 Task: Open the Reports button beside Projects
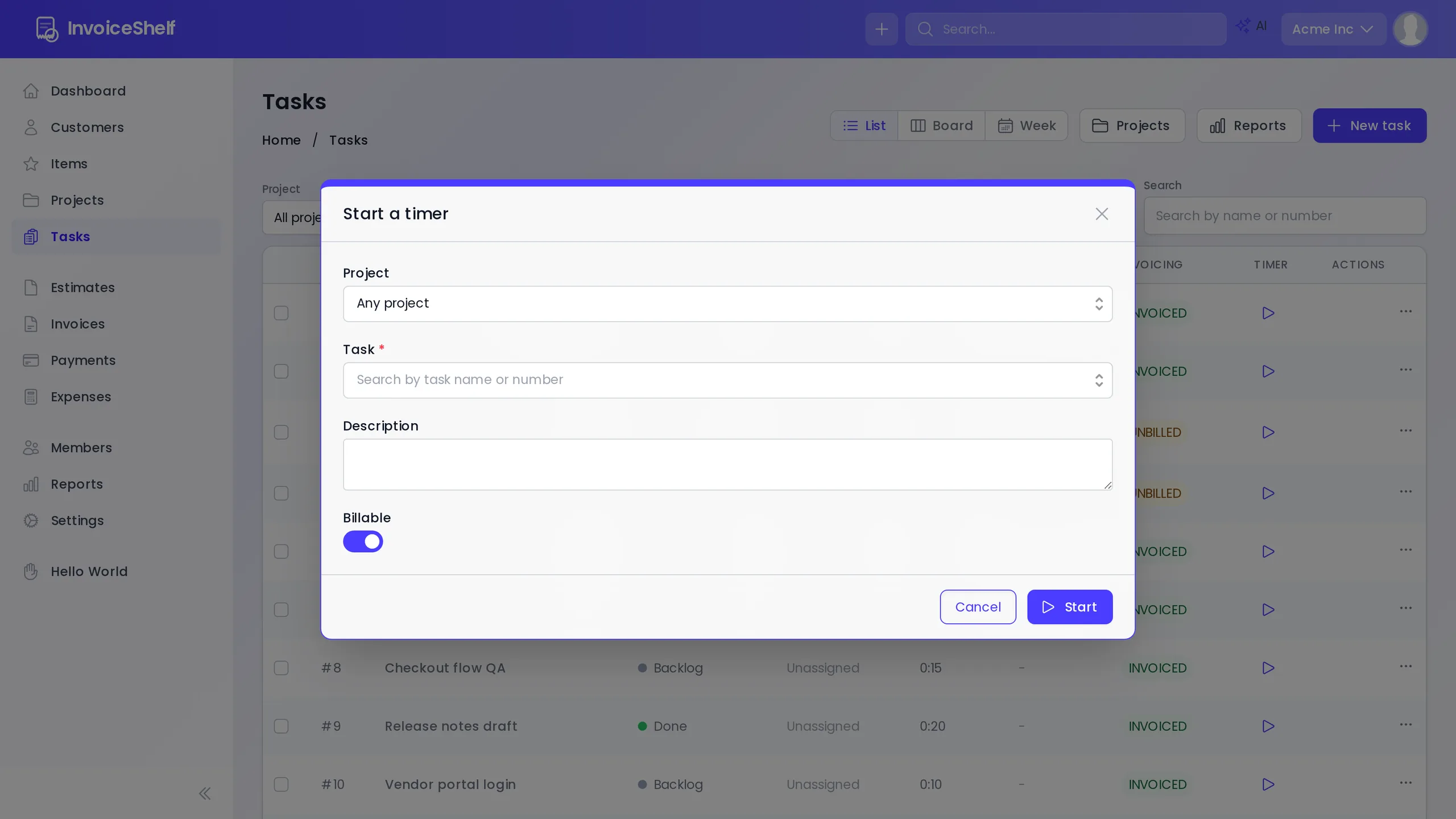point(1249,126)
